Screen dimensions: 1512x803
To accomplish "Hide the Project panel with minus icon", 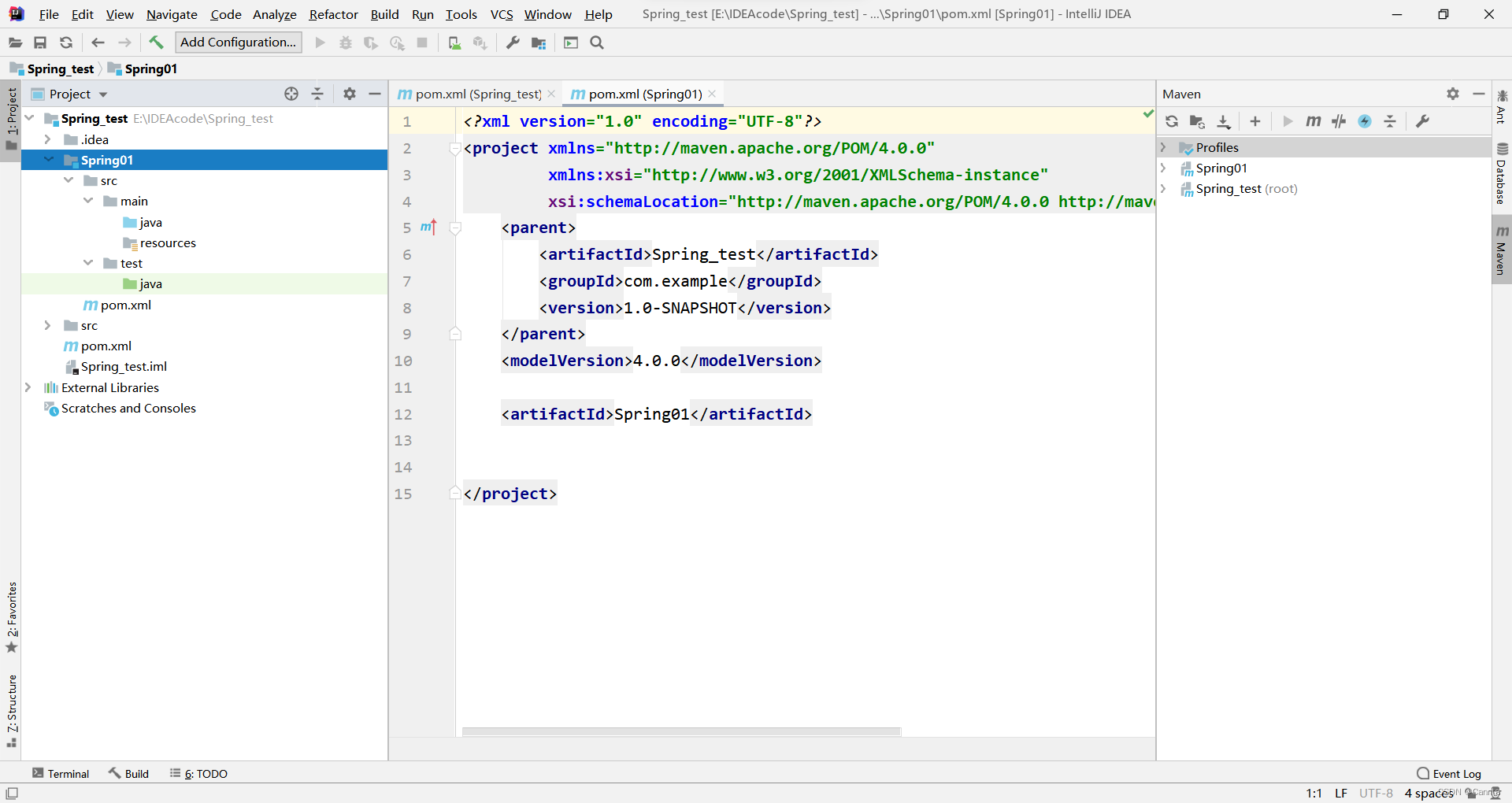I will coord(375,94).
